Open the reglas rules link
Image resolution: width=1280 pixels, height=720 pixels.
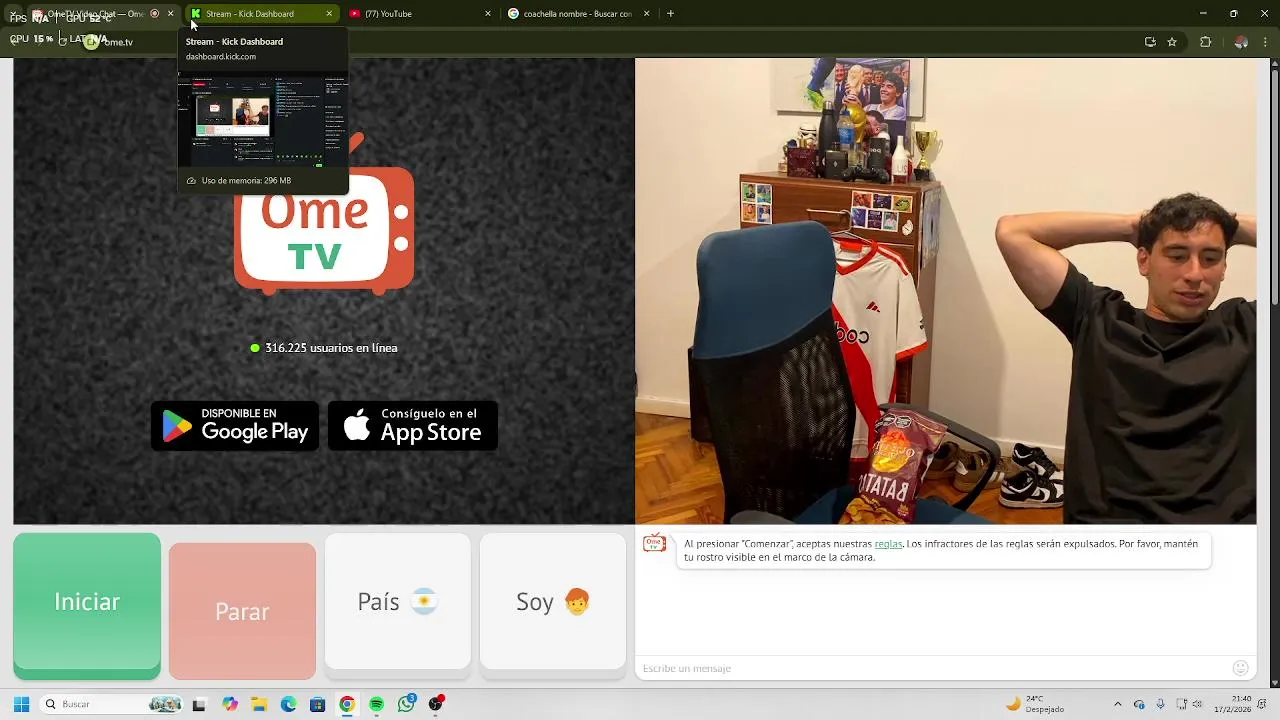888,544
